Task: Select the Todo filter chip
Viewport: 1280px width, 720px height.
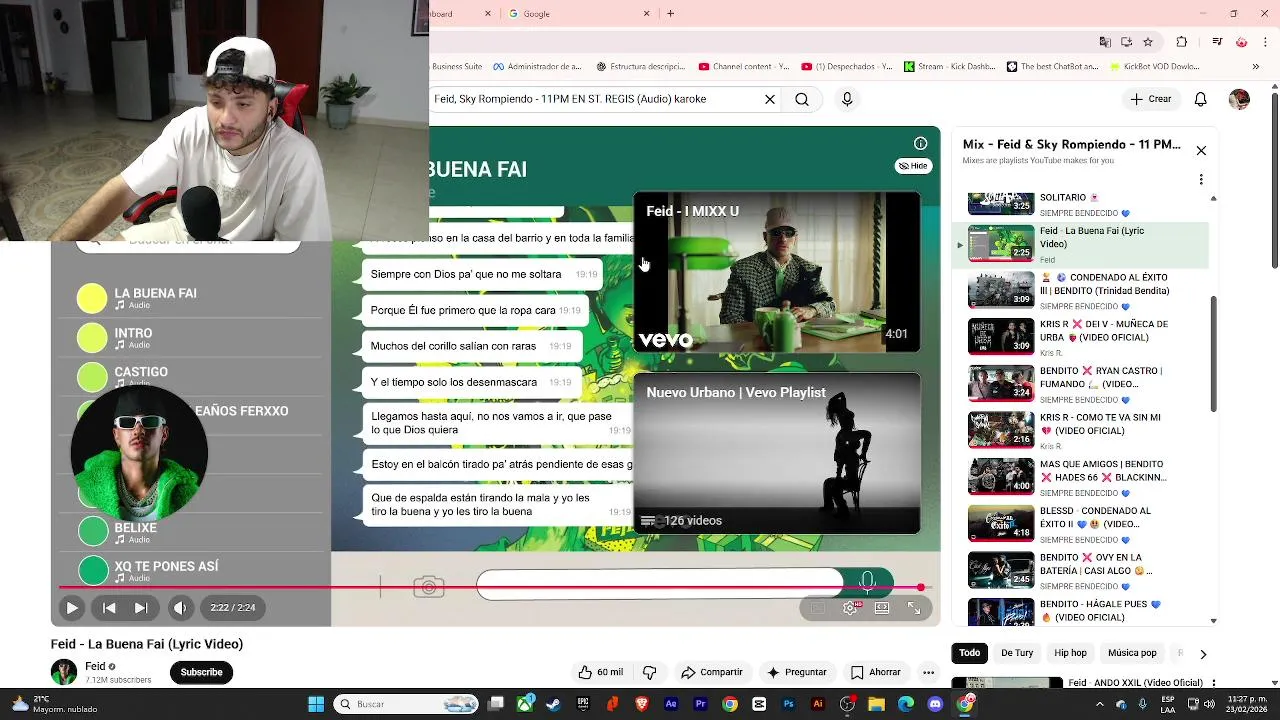Action: [970, 653]
